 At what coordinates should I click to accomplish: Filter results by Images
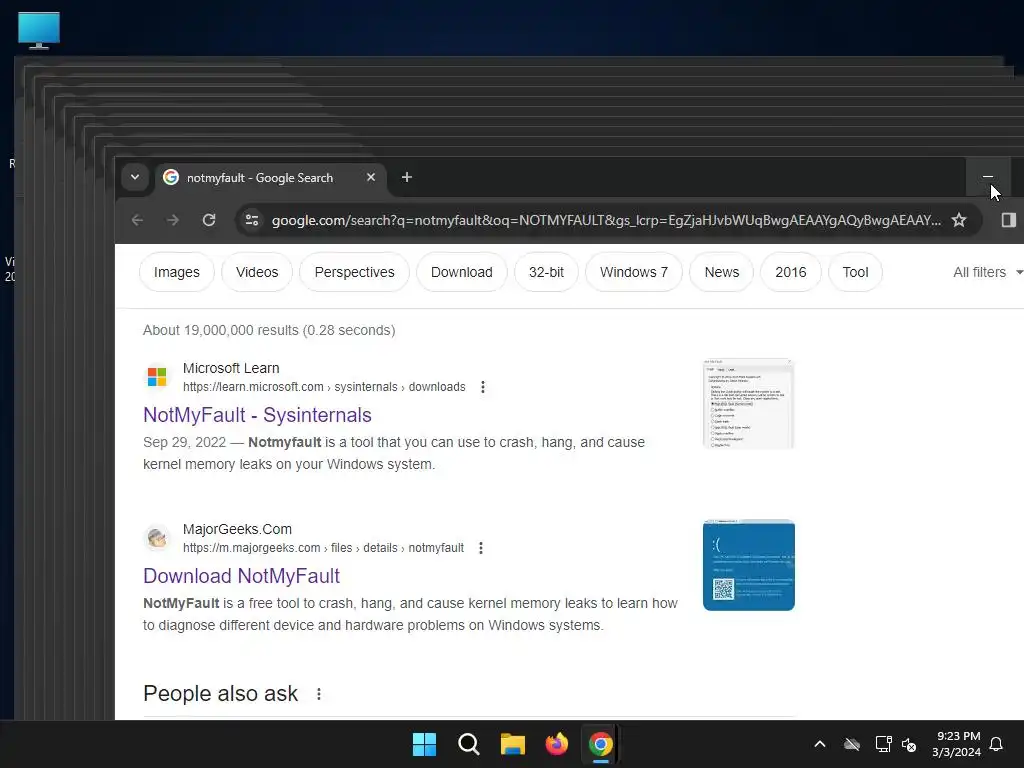point(177,272)
